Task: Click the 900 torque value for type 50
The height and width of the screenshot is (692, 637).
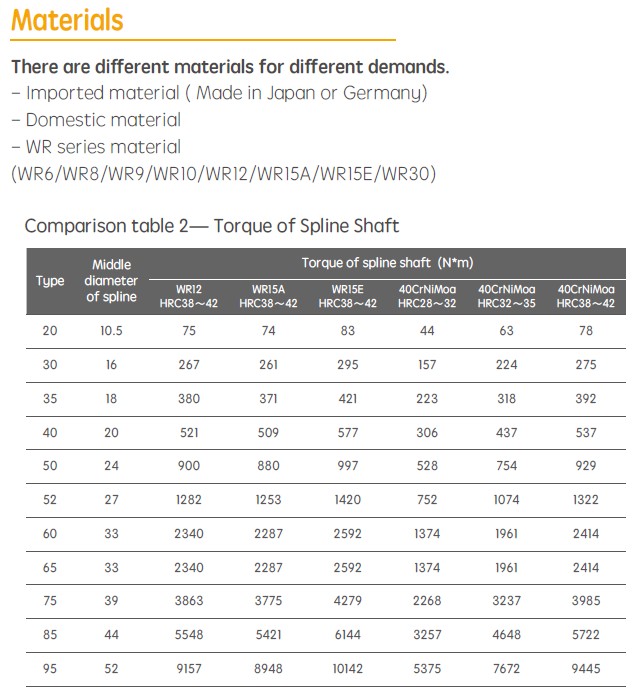Action: pos(188,466)
